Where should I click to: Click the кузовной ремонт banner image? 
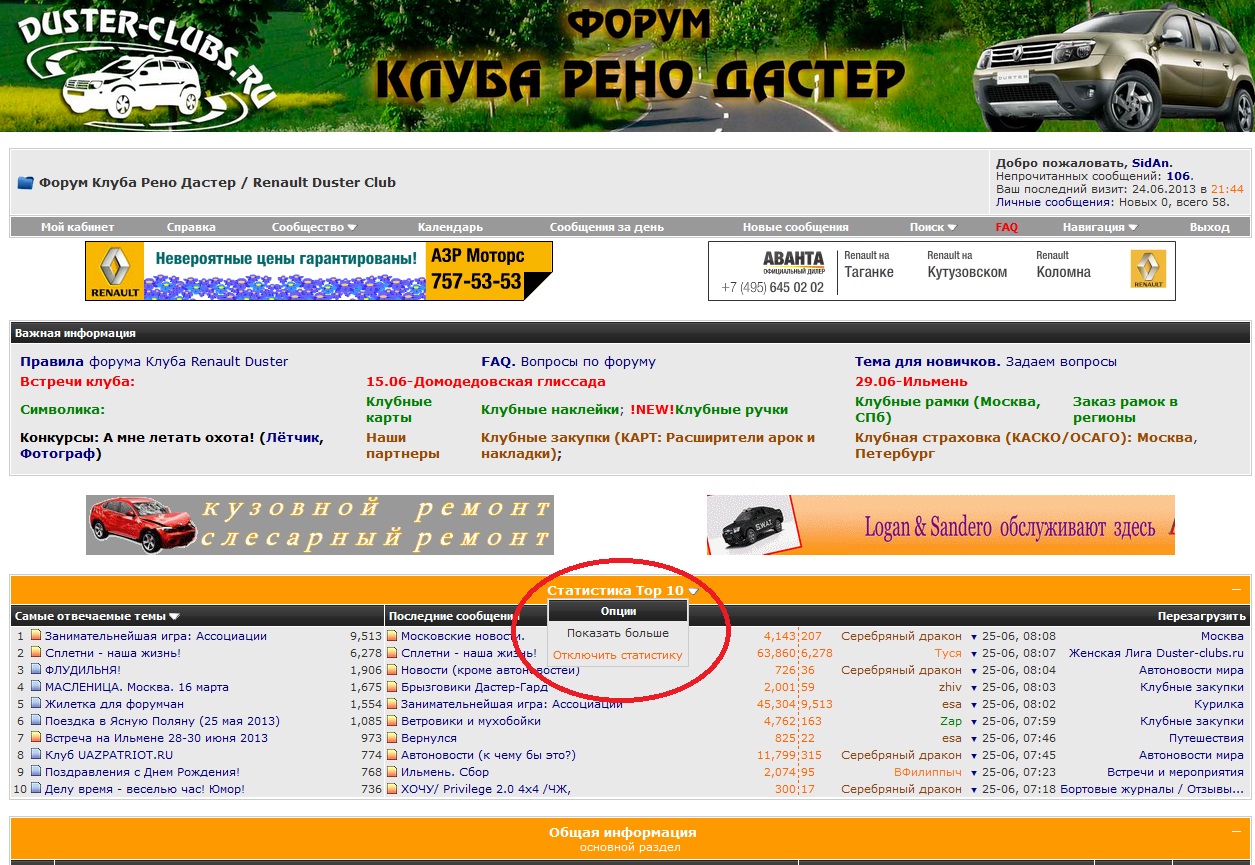click(319, 525)
